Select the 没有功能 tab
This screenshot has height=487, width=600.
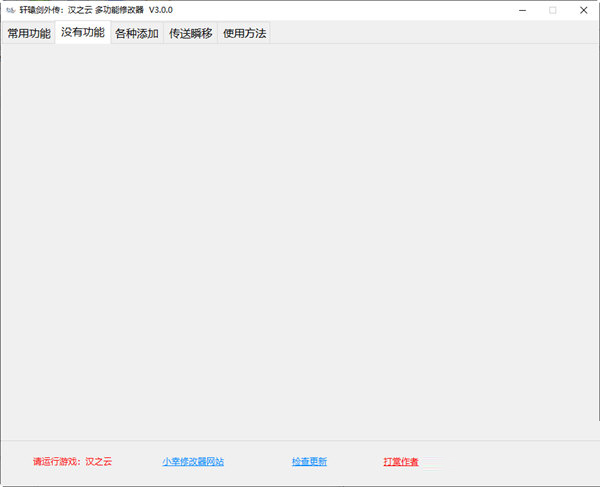tap(83, 33)
